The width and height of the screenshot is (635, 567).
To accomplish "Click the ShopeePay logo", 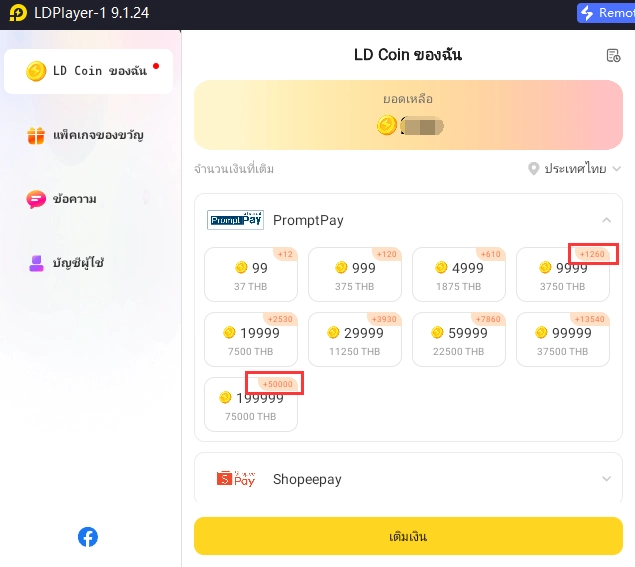I will point(236,479).
